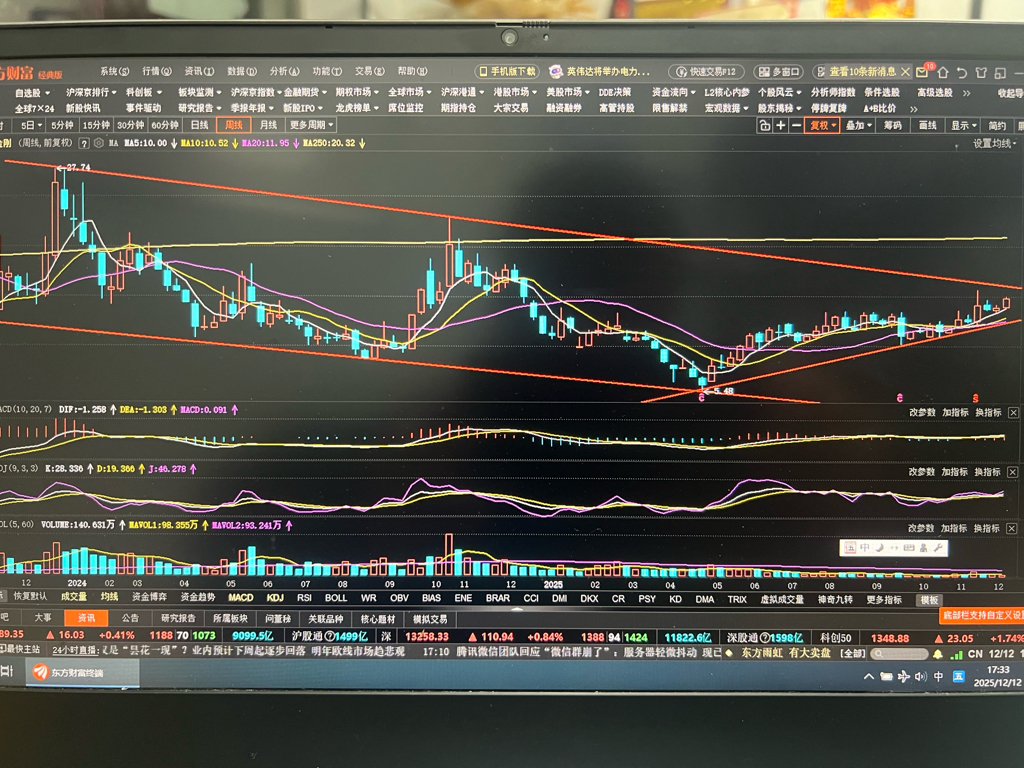Open the 更多周期 dropdown
The image size is (1024, 768).
click(x=312, y=125)
